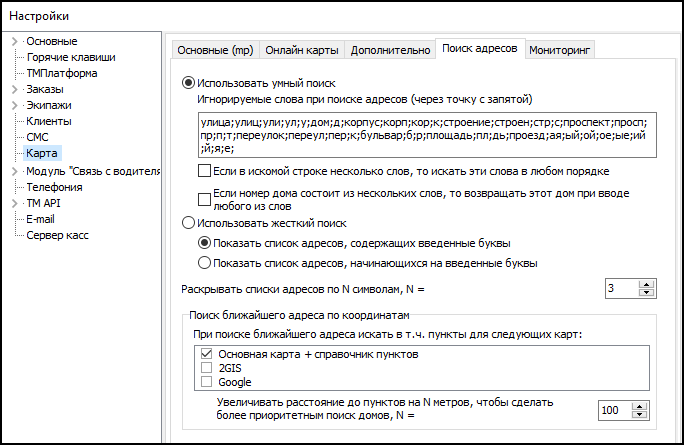Choose addresses начинающихся на введенные буквы
Screen dimensions: 684x445
(205, 263)
